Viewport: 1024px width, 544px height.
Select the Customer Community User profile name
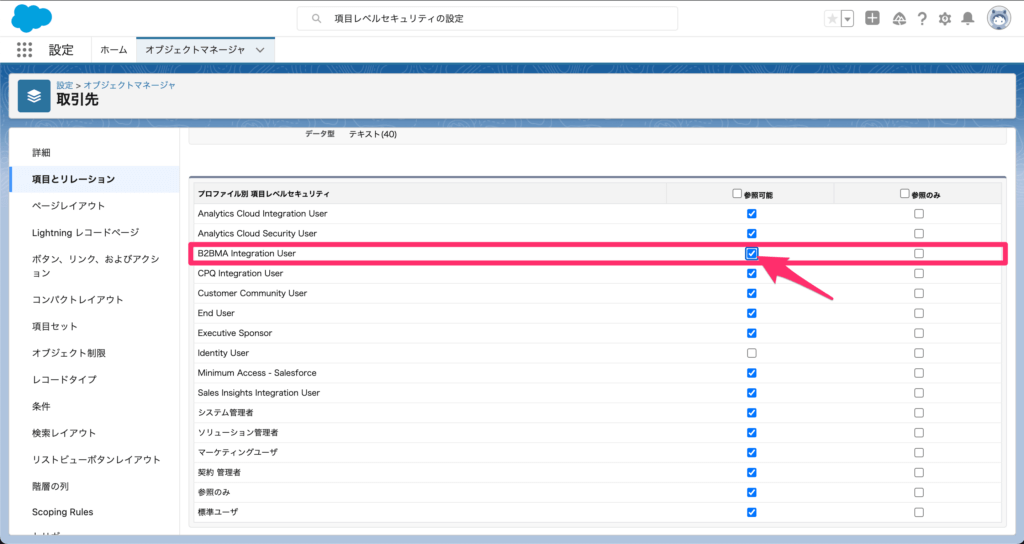point(252,293)
